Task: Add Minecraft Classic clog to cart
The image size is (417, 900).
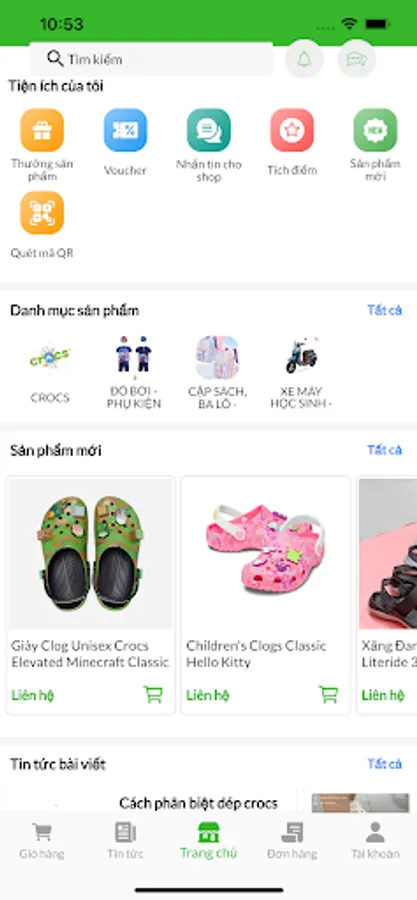Action: coord(153,695)
